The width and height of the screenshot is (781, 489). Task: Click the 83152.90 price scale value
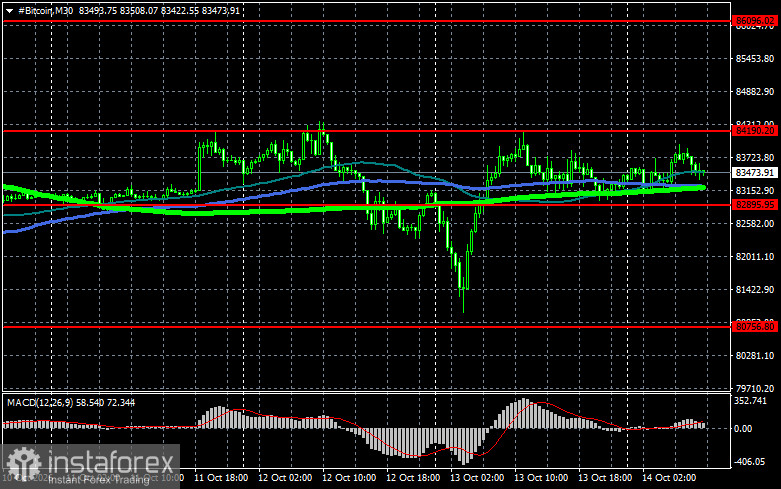pyautogui.click(x=755, y=191)
